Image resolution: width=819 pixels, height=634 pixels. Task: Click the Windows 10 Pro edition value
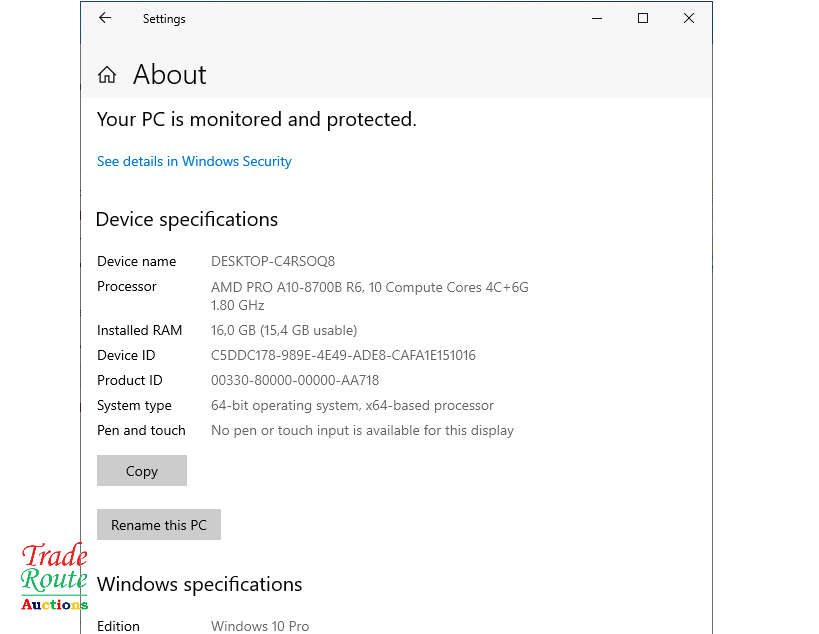pos(260,626)
